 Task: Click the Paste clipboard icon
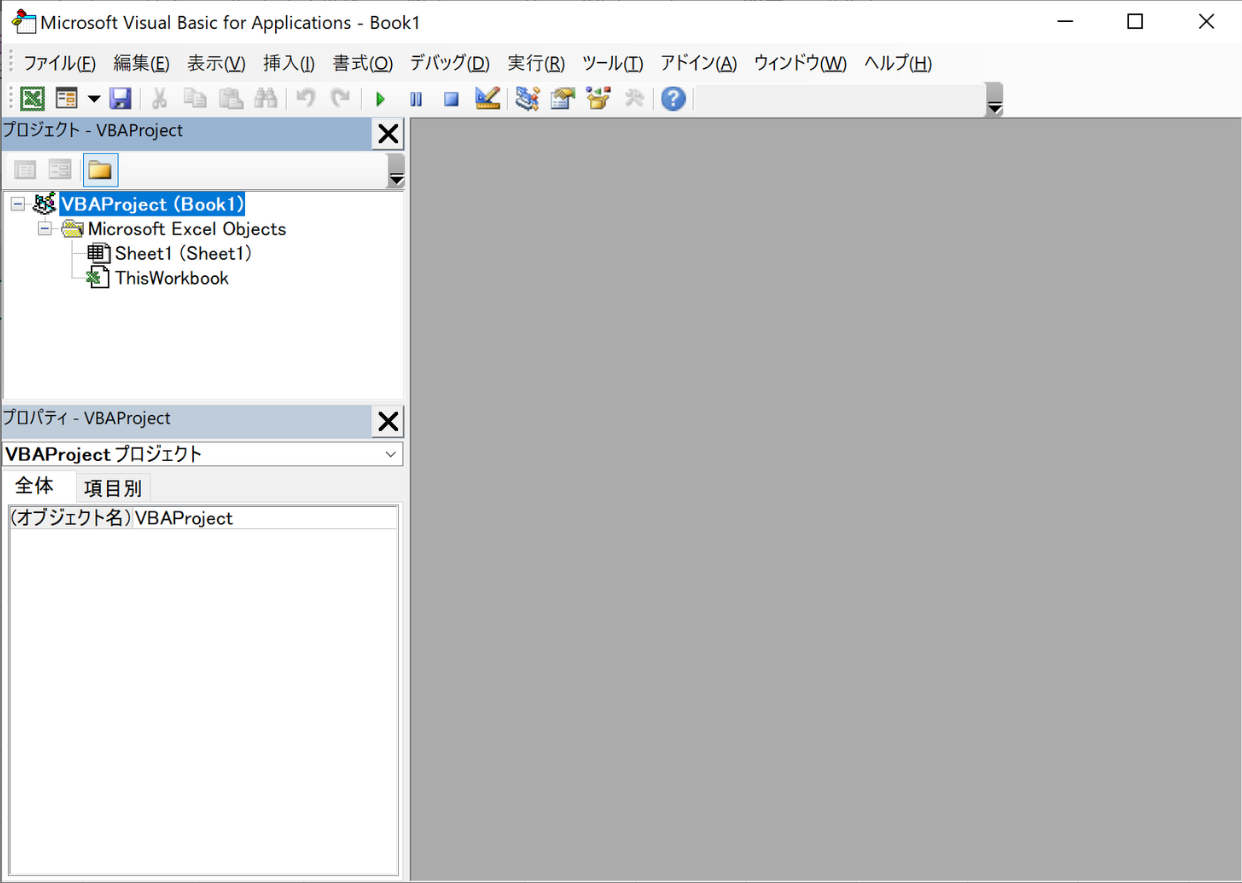click(231, 99)
